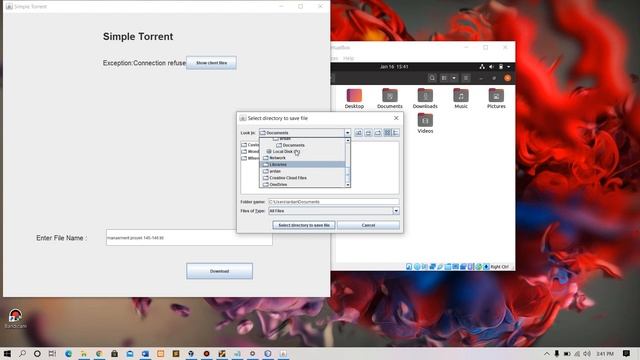Open File Explorer from the taskbar

tap(84, 353)
